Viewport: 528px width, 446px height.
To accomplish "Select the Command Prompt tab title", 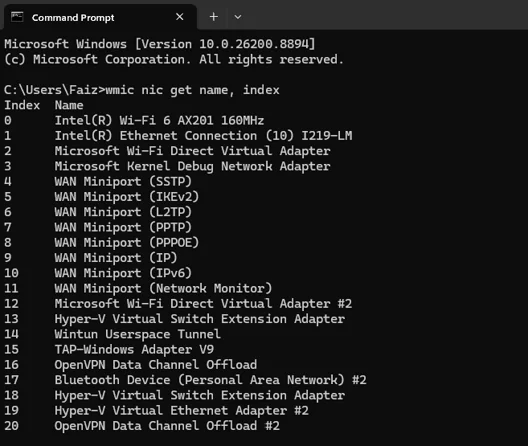I will point(73,18).
